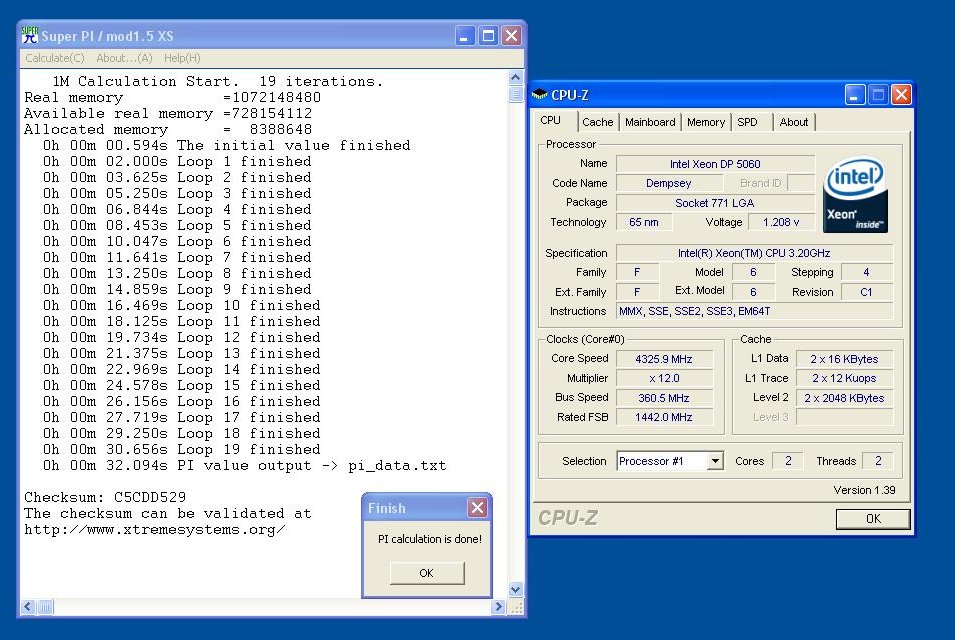Click the OK button in CPU-Z
The image size is (955, 640).
[x=873, y=519]
